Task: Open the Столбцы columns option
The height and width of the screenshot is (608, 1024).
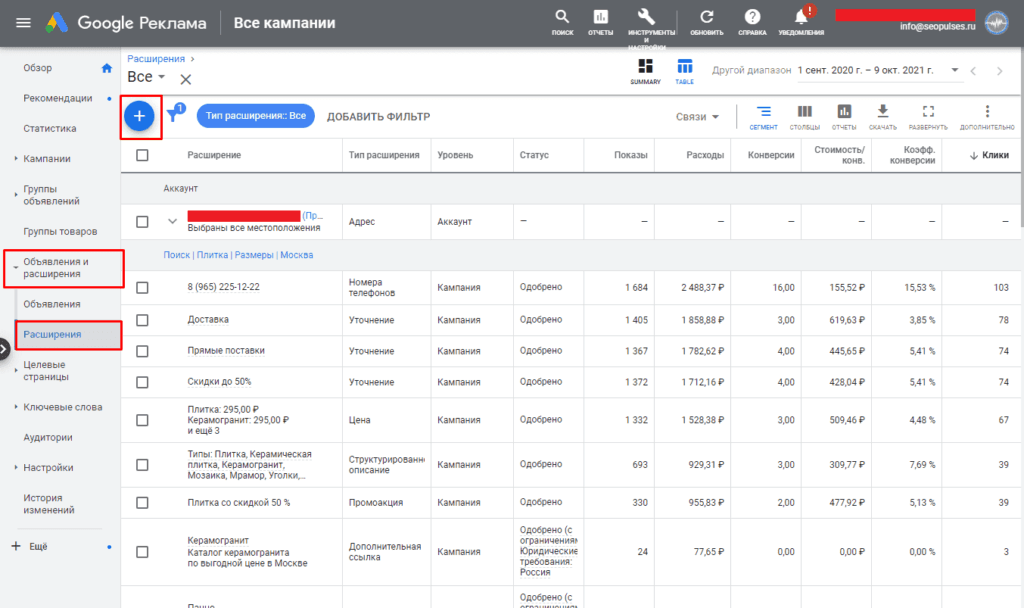Action: click(x=805, y=117)
